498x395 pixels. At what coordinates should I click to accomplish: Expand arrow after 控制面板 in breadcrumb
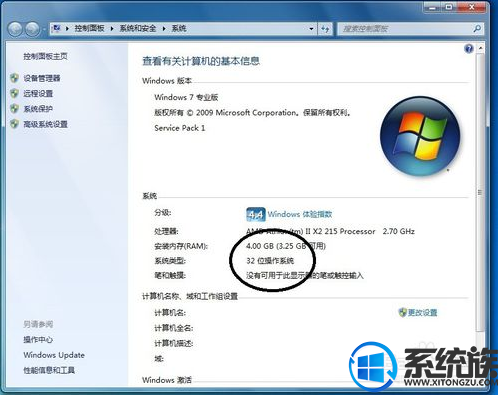(112, 29)
